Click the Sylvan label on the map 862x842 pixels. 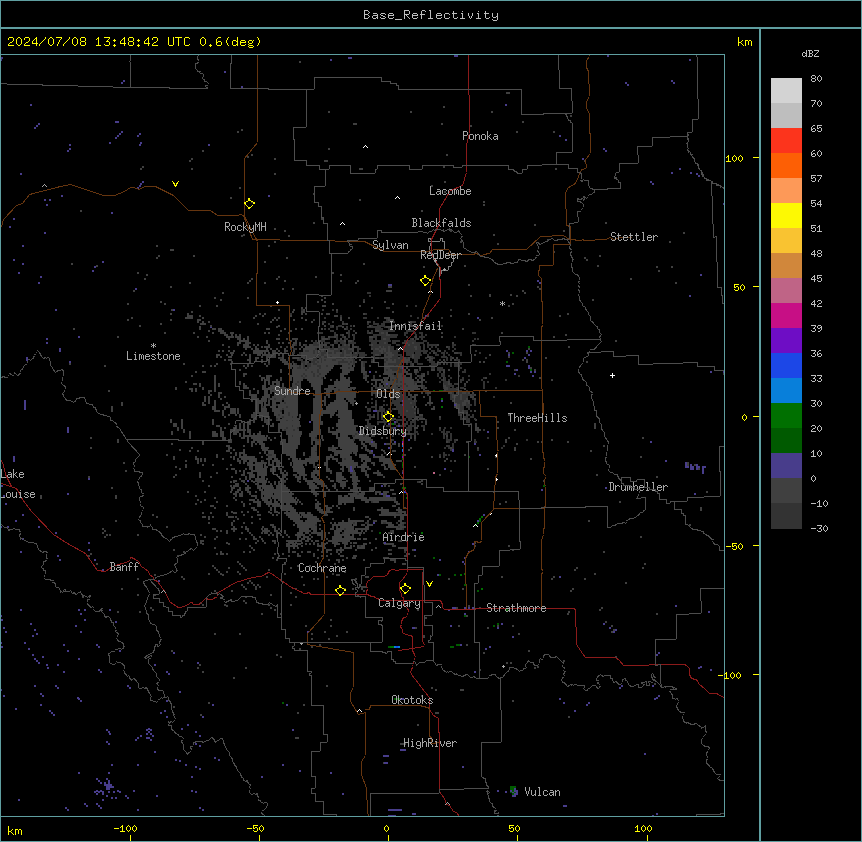click(x=390, y=245)
